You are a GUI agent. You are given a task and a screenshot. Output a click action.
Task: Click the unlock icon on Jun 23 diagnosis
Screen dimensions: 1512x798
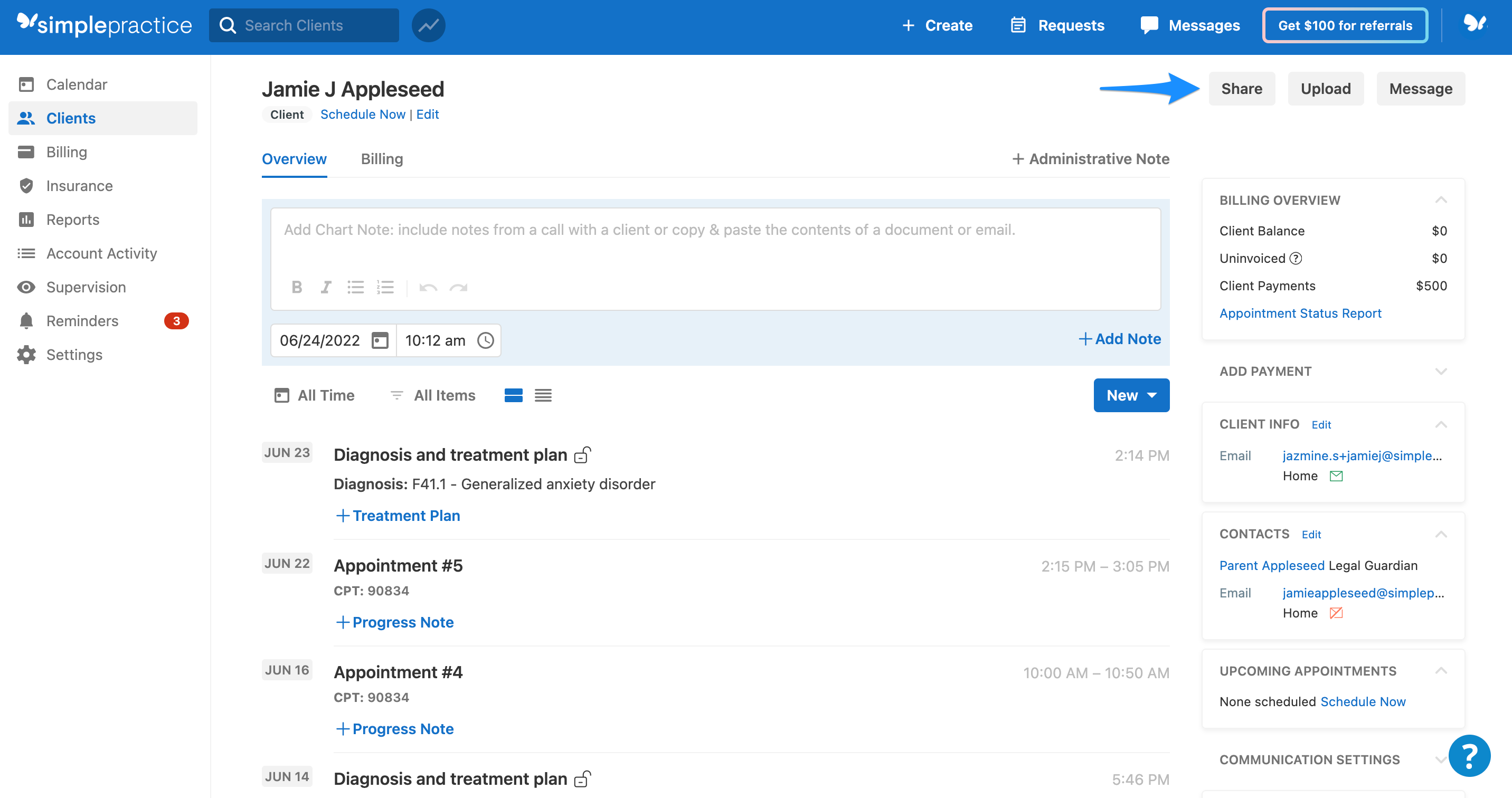pos(582,455)
